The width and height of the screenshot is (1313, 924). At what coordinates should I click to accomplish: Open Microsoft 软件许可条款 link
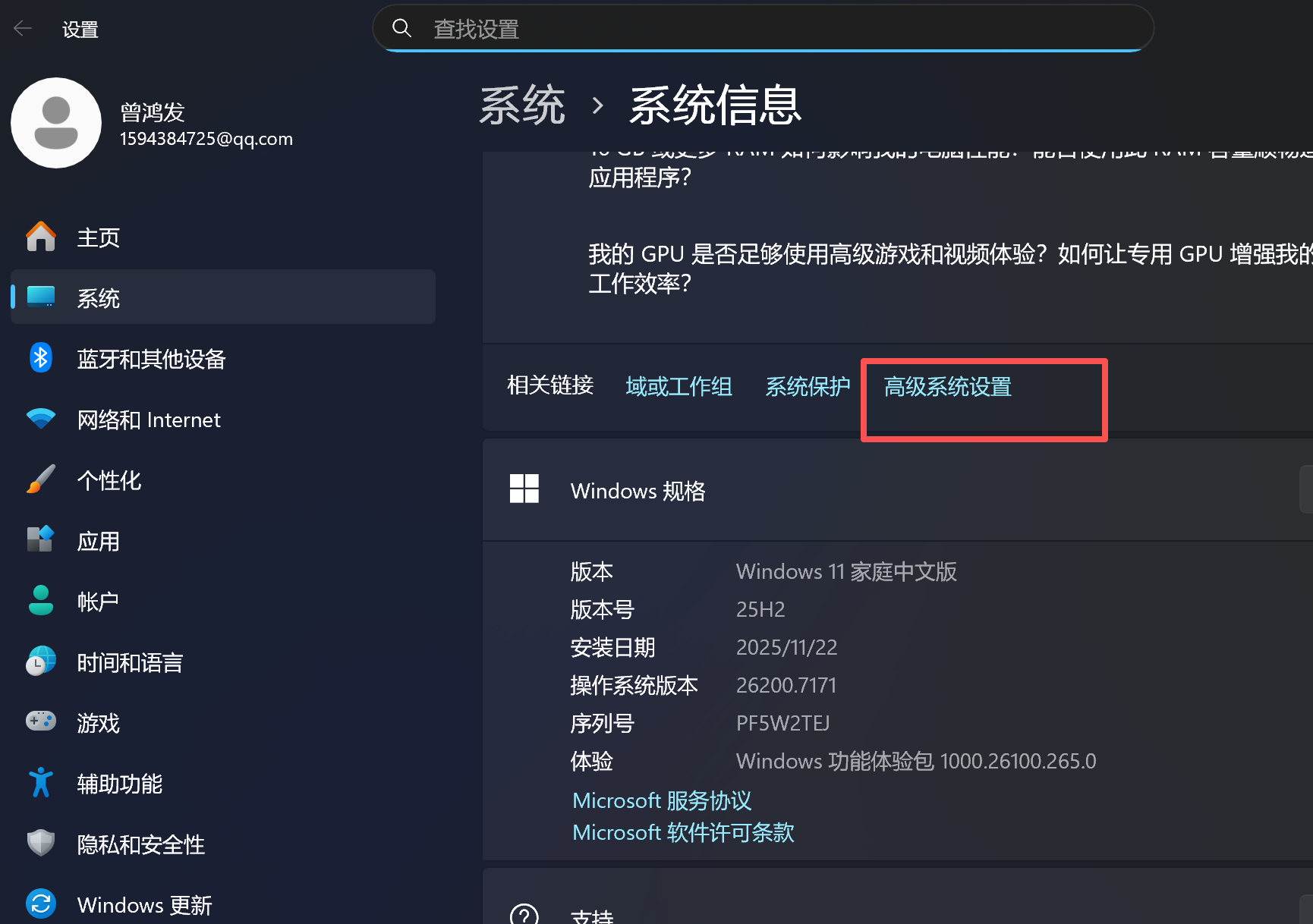click(x=683, y=833)
